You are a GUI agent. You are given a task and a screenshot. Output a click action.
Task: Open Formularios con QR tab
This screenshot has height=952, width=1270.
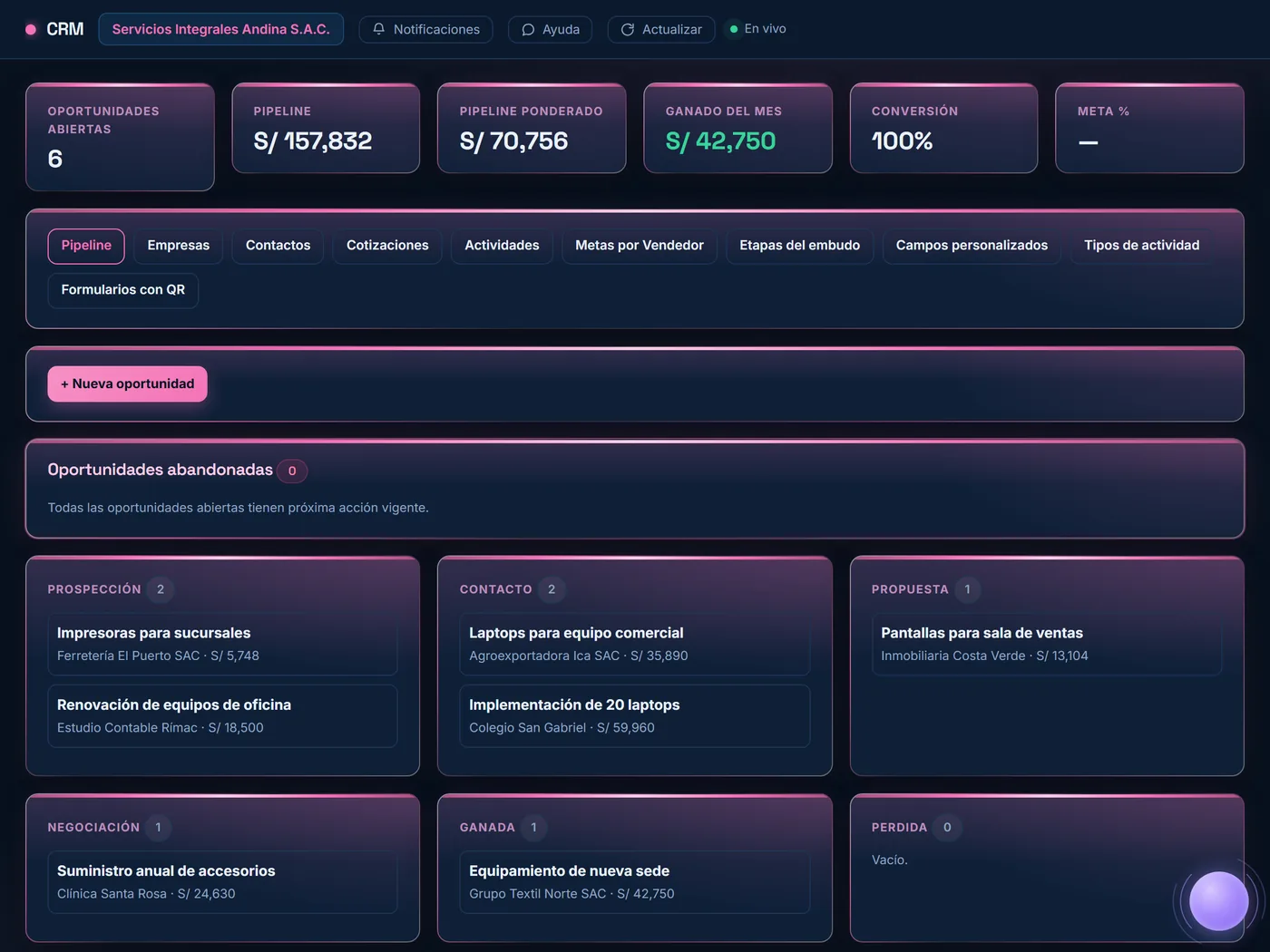[122, 290]
